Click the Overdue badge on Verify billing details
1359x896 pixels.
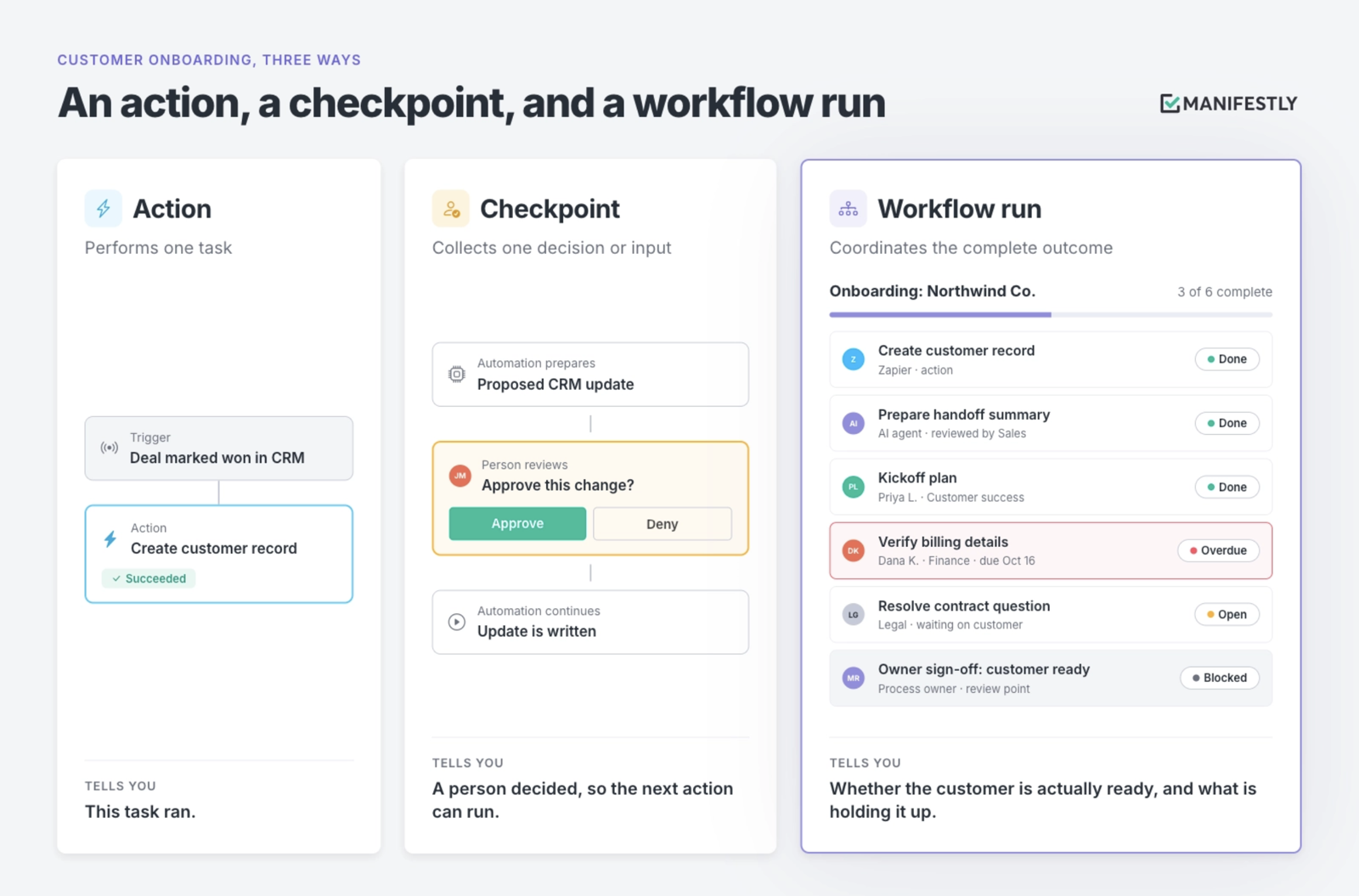[1219, 550]
